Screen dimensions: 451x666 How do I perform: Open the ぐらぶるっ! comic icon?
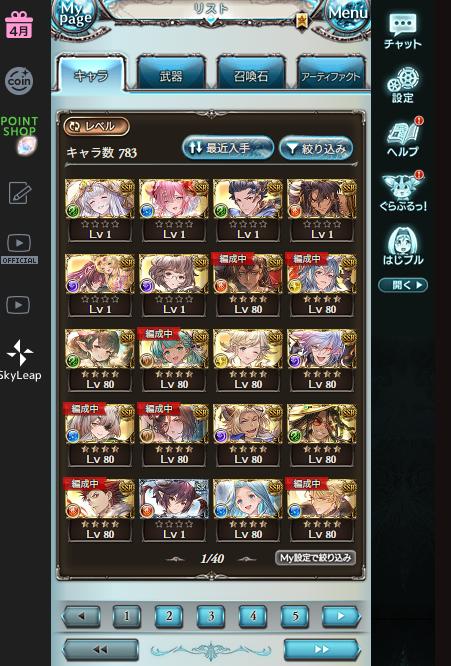coord(403,192)
